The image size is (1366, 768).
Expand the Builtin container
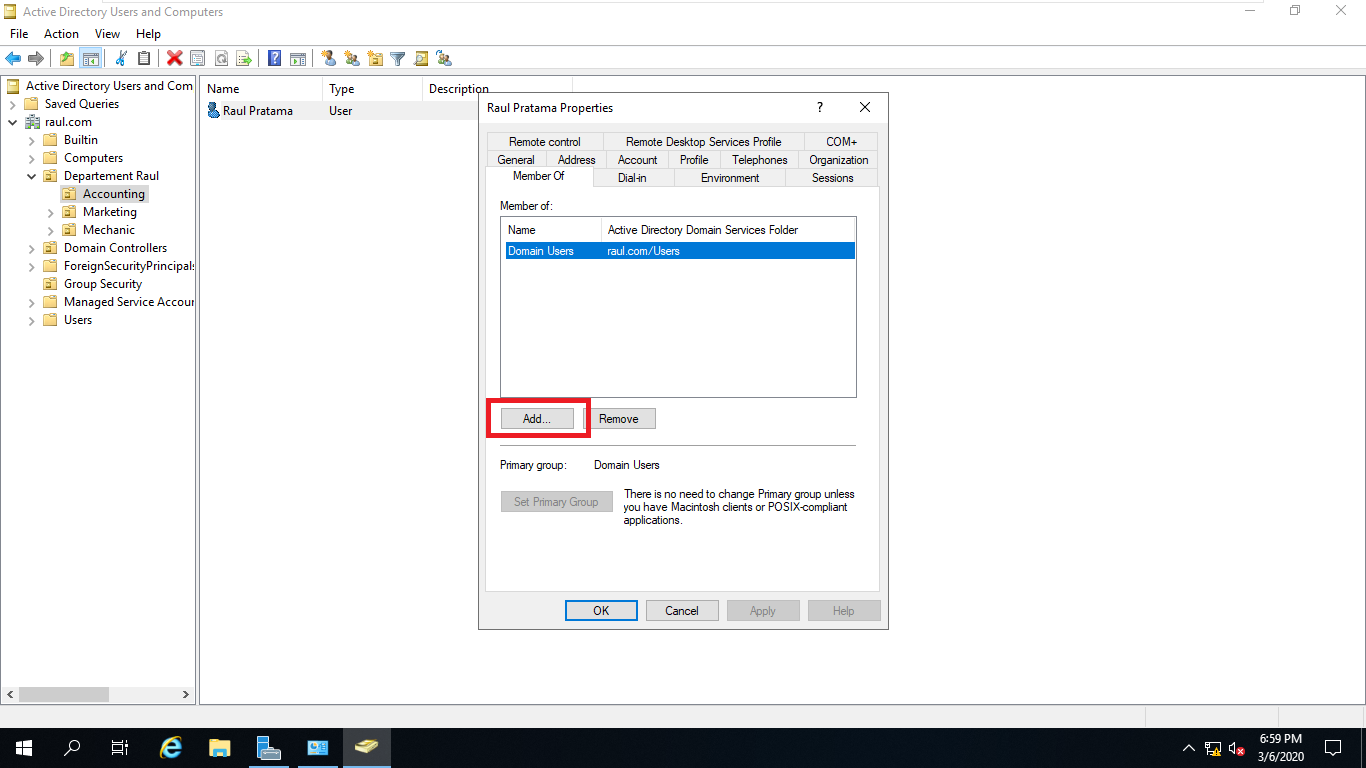coord(31,140)
